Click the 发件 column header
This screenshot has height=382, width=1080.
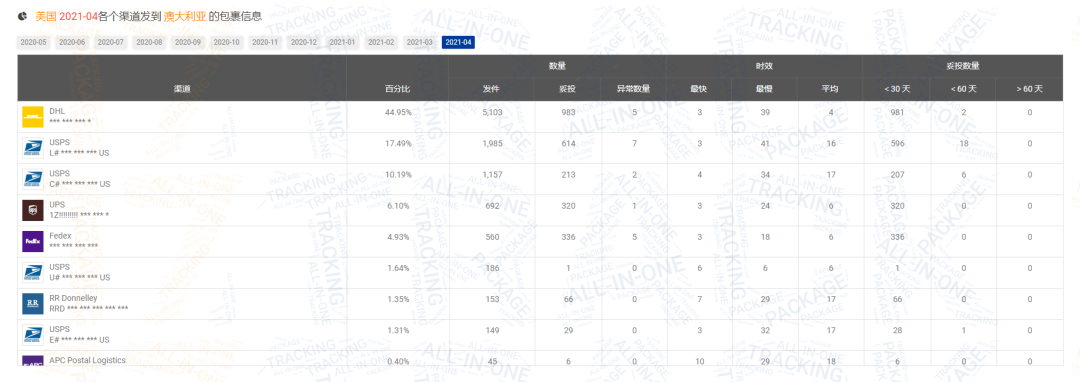[x=491, y=89]
